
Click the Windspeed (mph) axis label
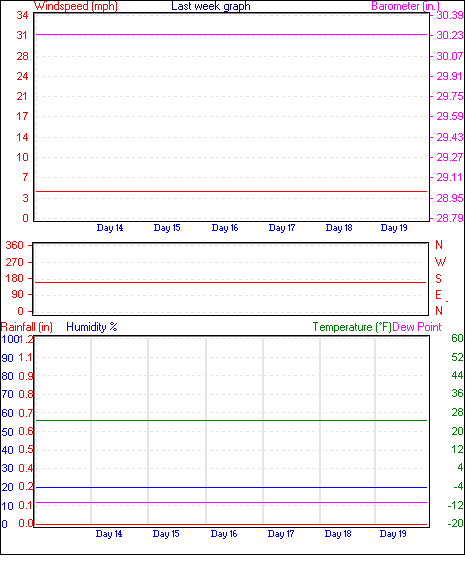pyautogui.click(x=76, y=6)
